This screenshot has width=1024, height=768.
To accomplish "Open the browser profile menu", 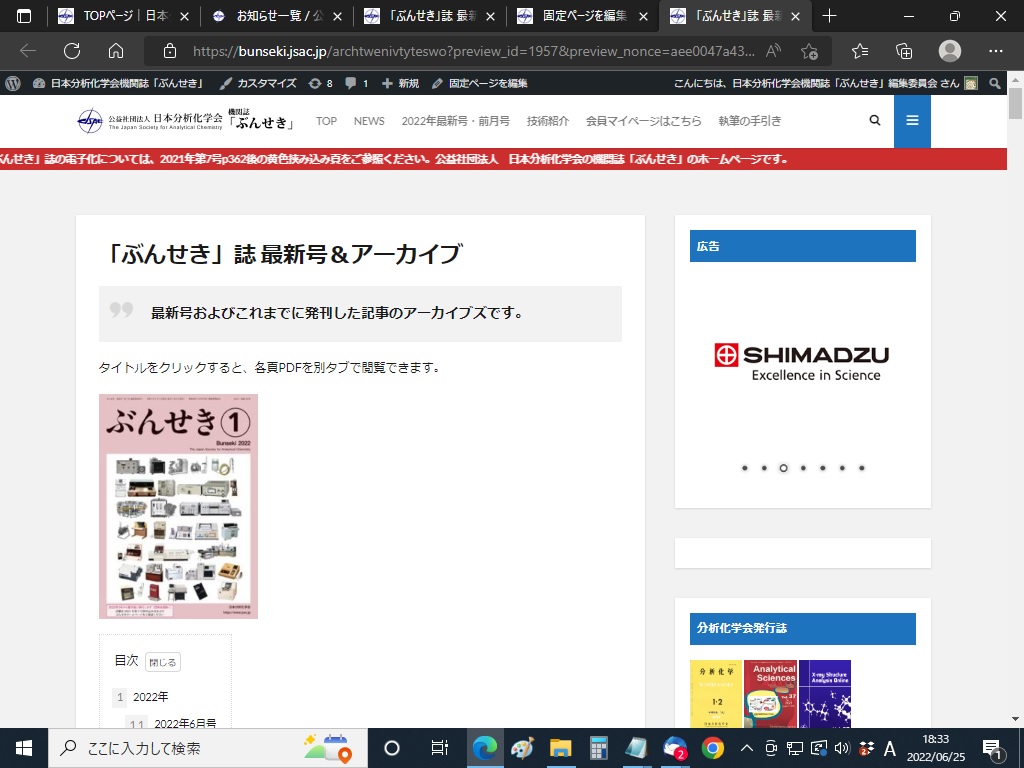I will (950, 51).
